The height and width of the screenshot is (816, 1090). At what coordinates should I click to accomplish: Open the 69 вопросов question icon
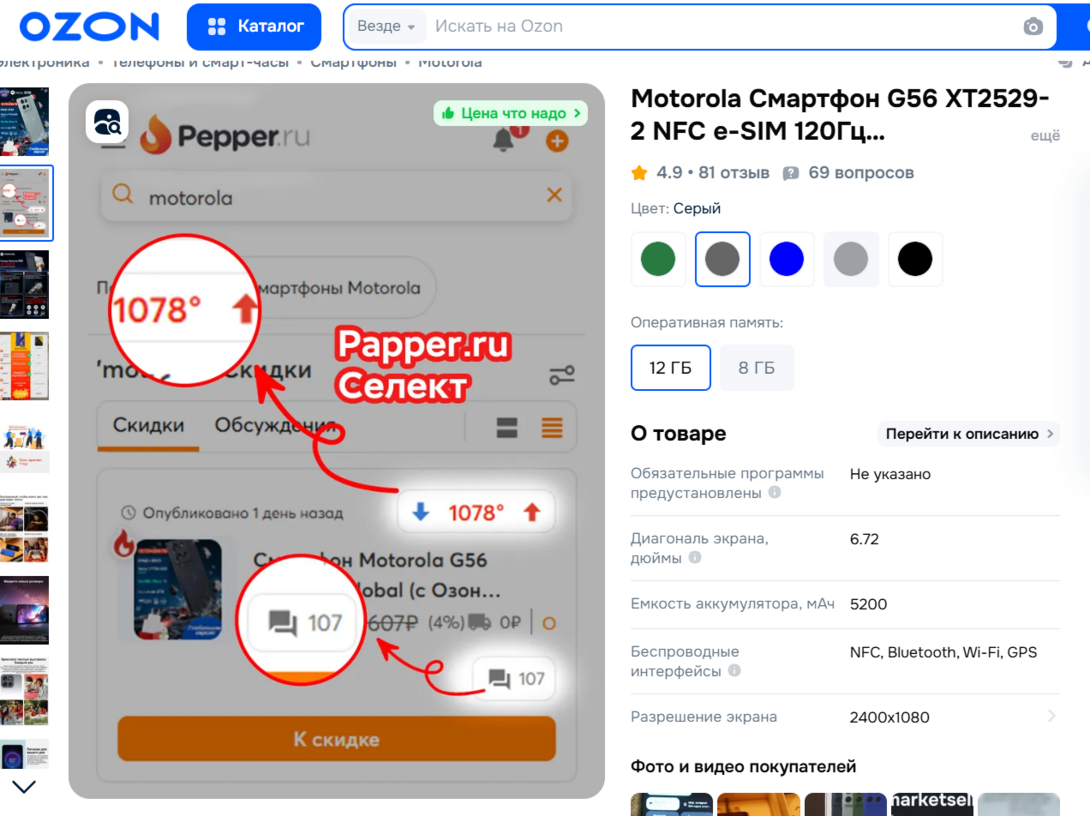click(x=790, y=173)
